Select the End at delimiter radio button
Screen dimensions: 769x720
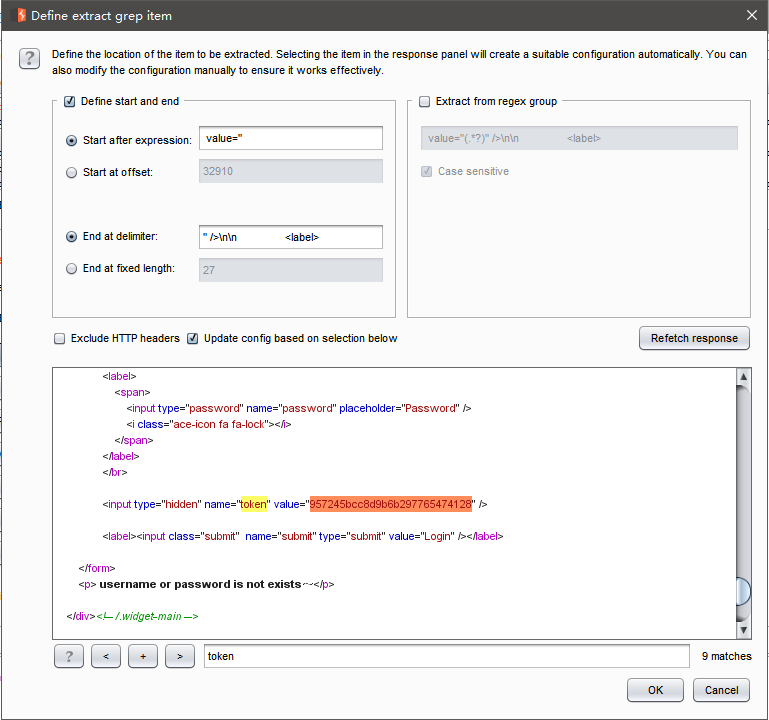tap(72, 237)
